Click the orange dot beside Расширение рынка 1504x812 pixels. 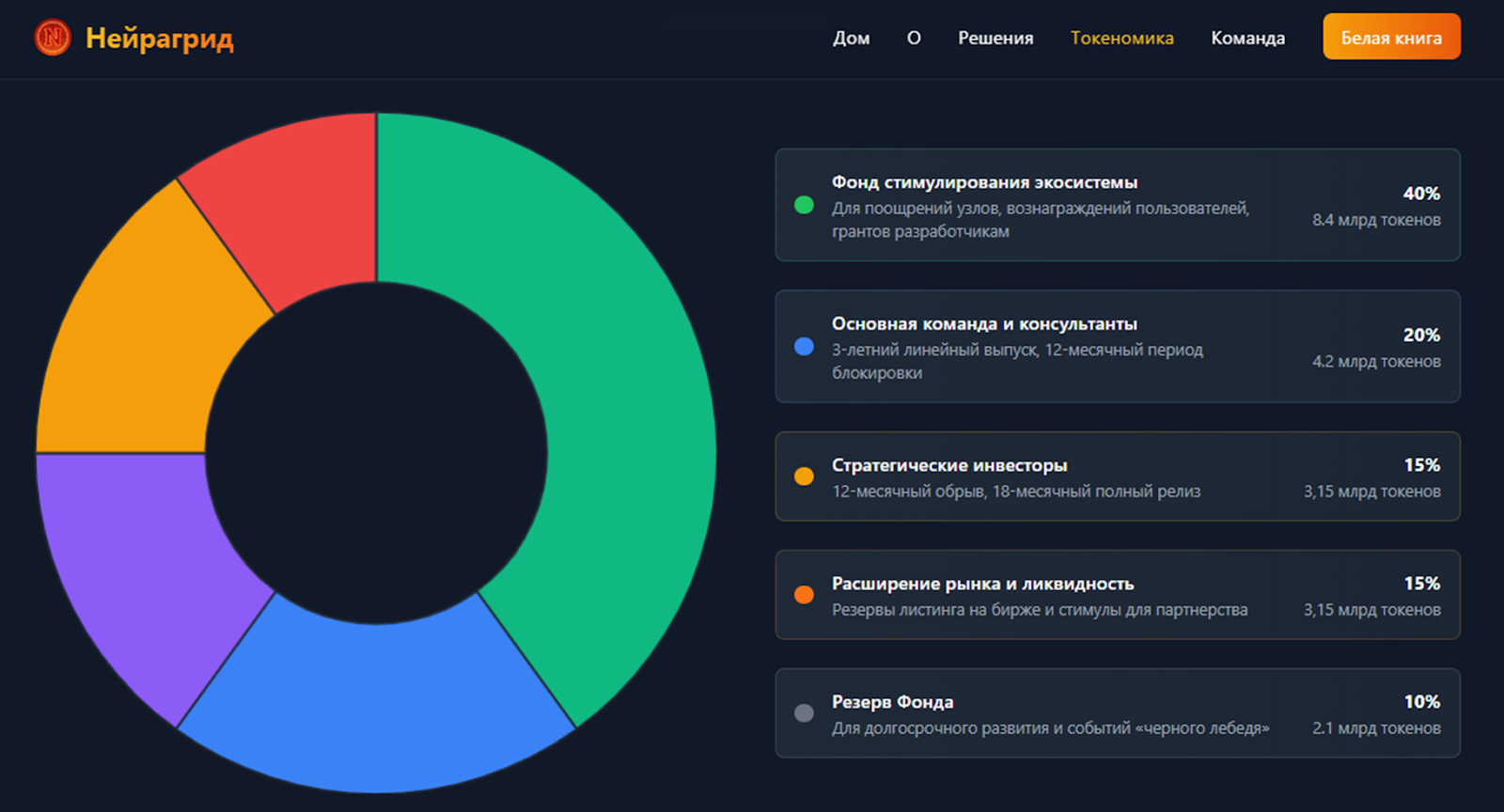804,595
